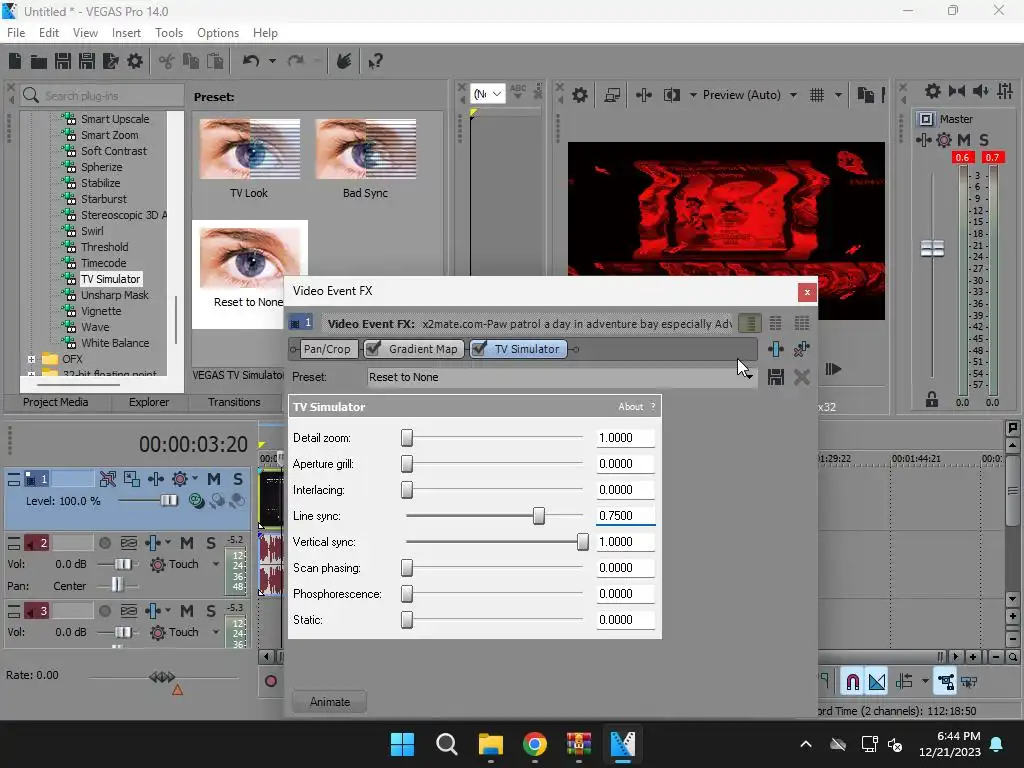Save preset floppy icon in FX dialog
The width and height of the screenshot is (1024, 768).
[776, 377]
